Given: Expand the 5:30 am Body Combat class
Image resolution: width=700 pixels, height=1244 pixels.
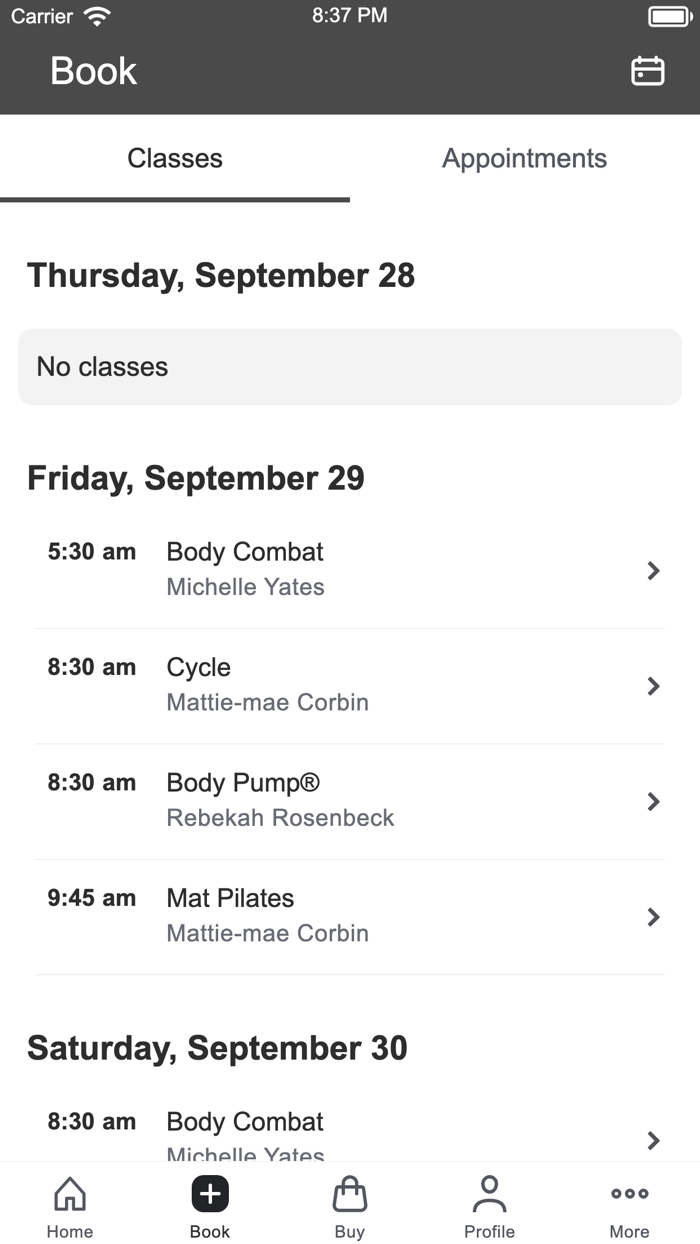Looking at the screenshot, I should (653, 570).
